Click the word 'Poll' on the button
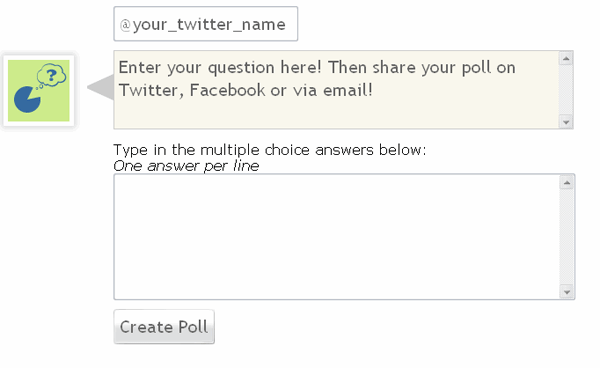The height and width of the screenshot is (368, 600). pyautogui.click(x=193, y=327)
